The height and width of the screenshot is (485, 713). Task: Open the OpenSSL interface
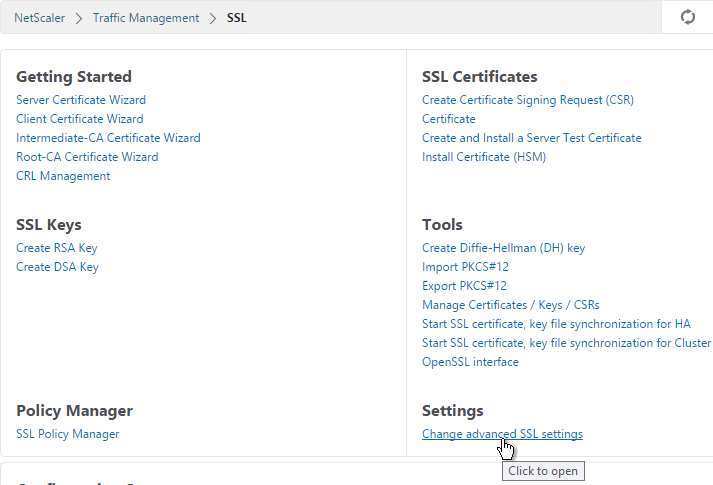pos(470,362)
